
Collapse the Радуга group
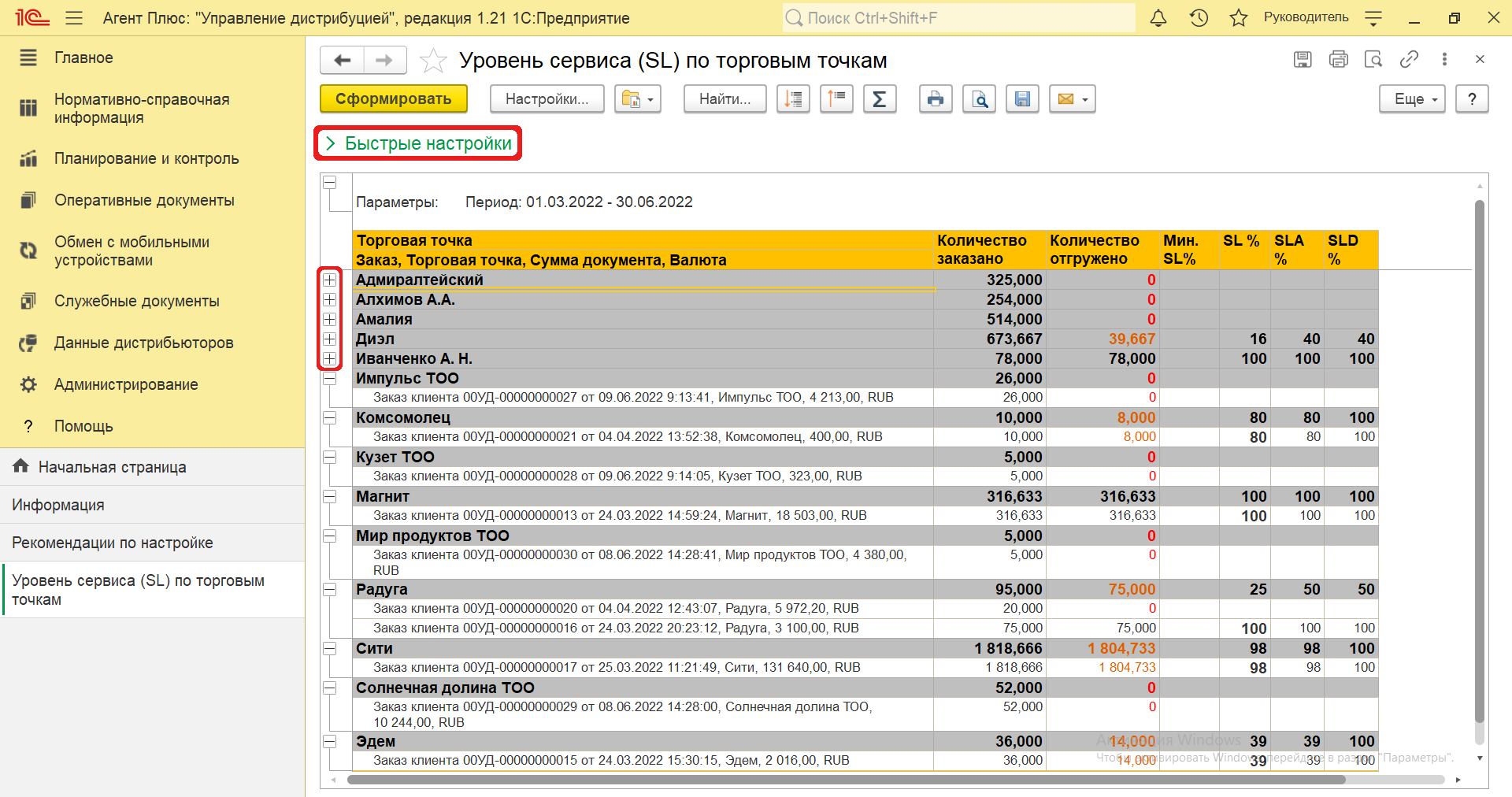pyautogui.click(x=329, y=589)
